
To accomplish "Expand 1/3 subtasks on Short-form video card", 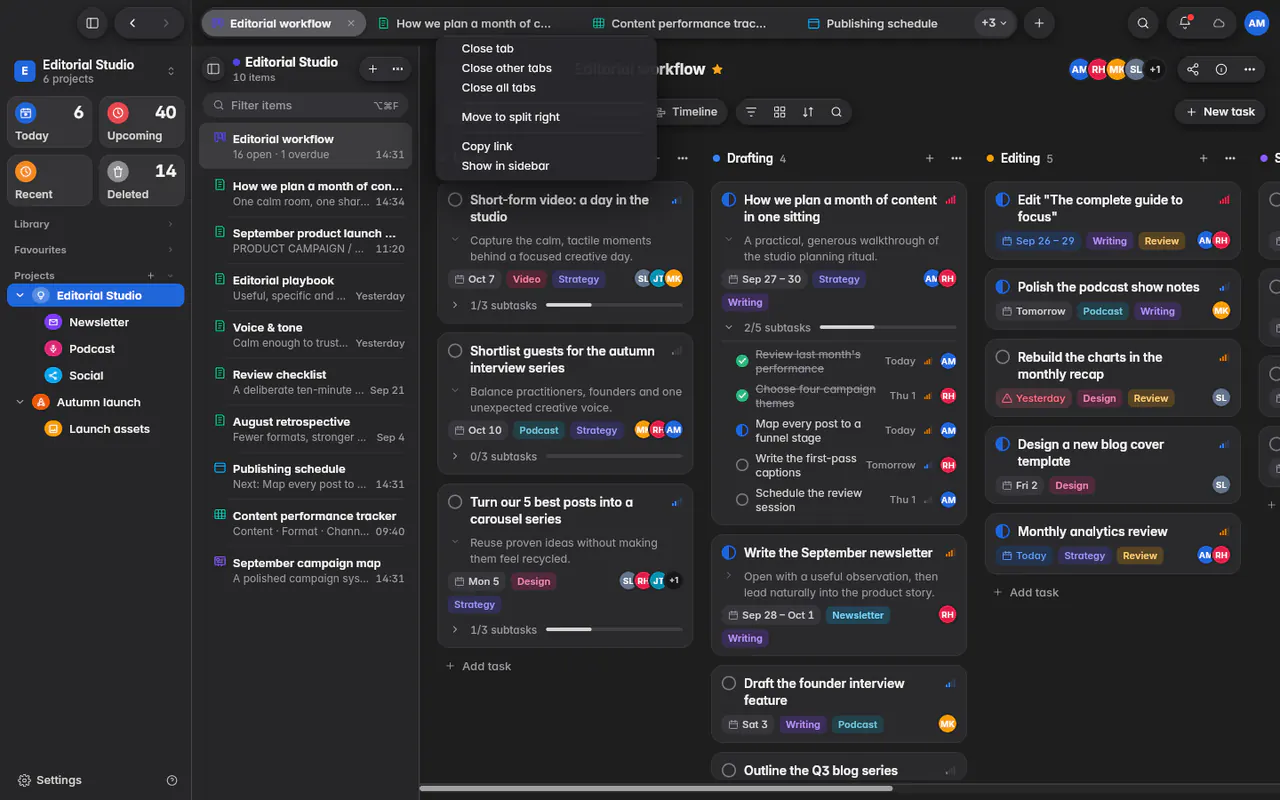I will pyautogui.click(x=455, y=305).
